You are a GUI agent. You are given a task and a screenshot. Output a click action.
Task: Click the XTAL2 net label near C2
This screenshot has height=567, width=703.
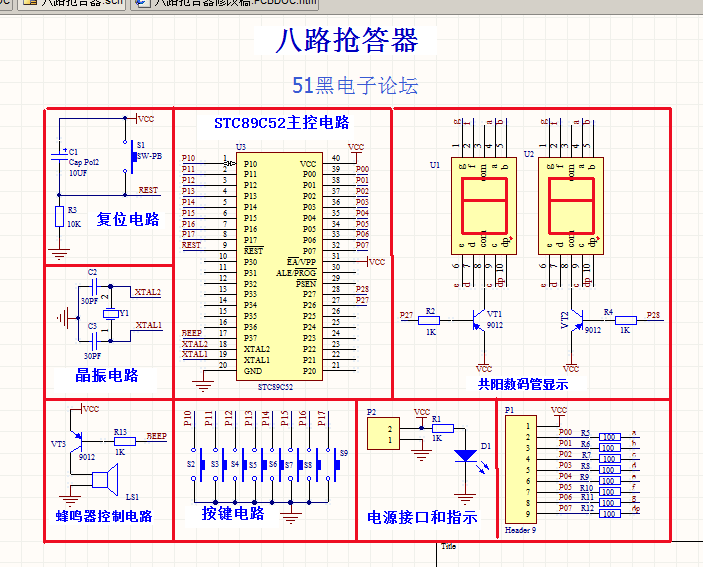148,292
